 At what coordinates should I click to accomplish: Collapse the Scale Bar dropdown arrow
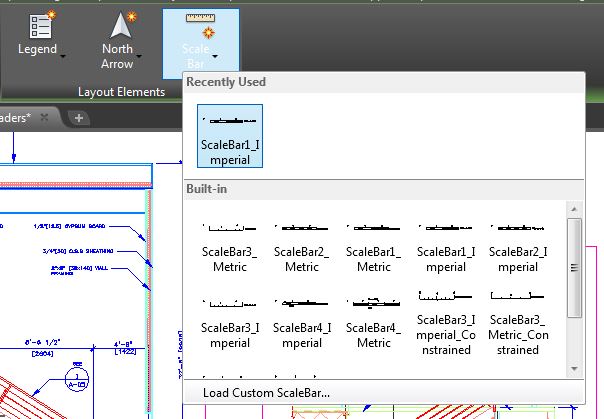[x=214, y=58]
